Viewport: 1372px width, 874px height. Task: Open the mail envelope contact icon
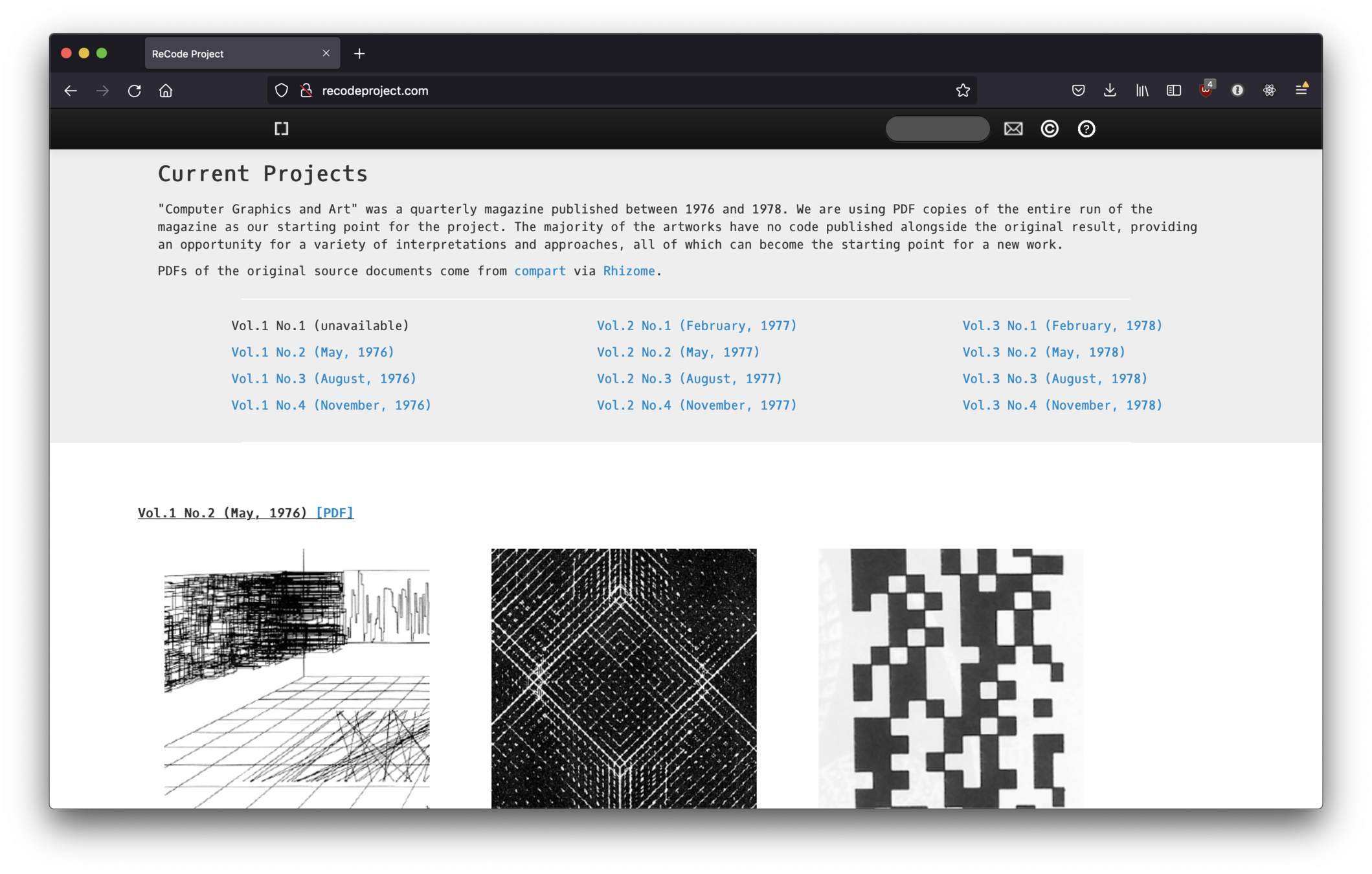pos(1013,129)
